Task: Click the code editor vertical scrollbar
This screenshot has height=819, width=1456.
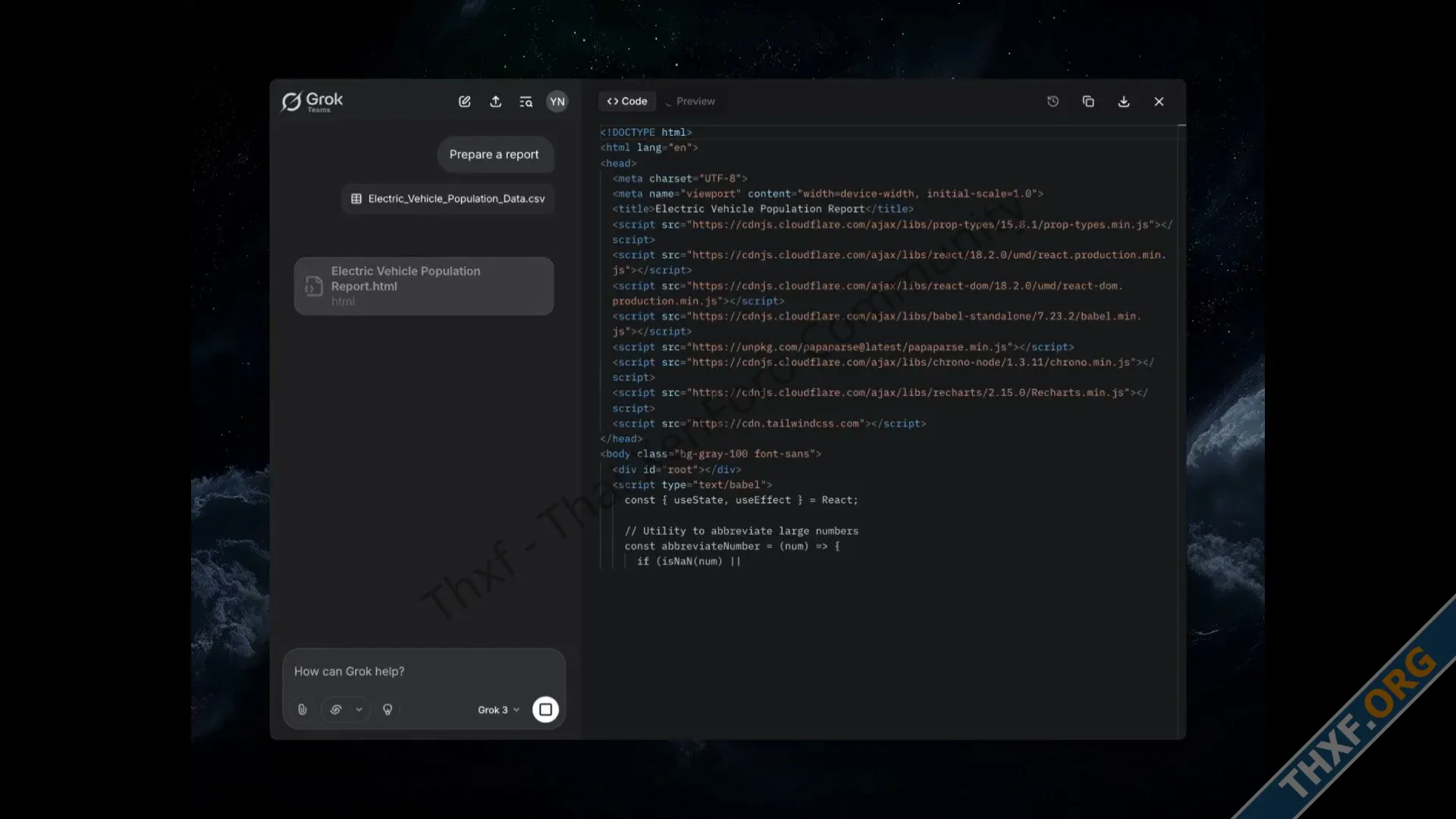Action: [1181, 432]
